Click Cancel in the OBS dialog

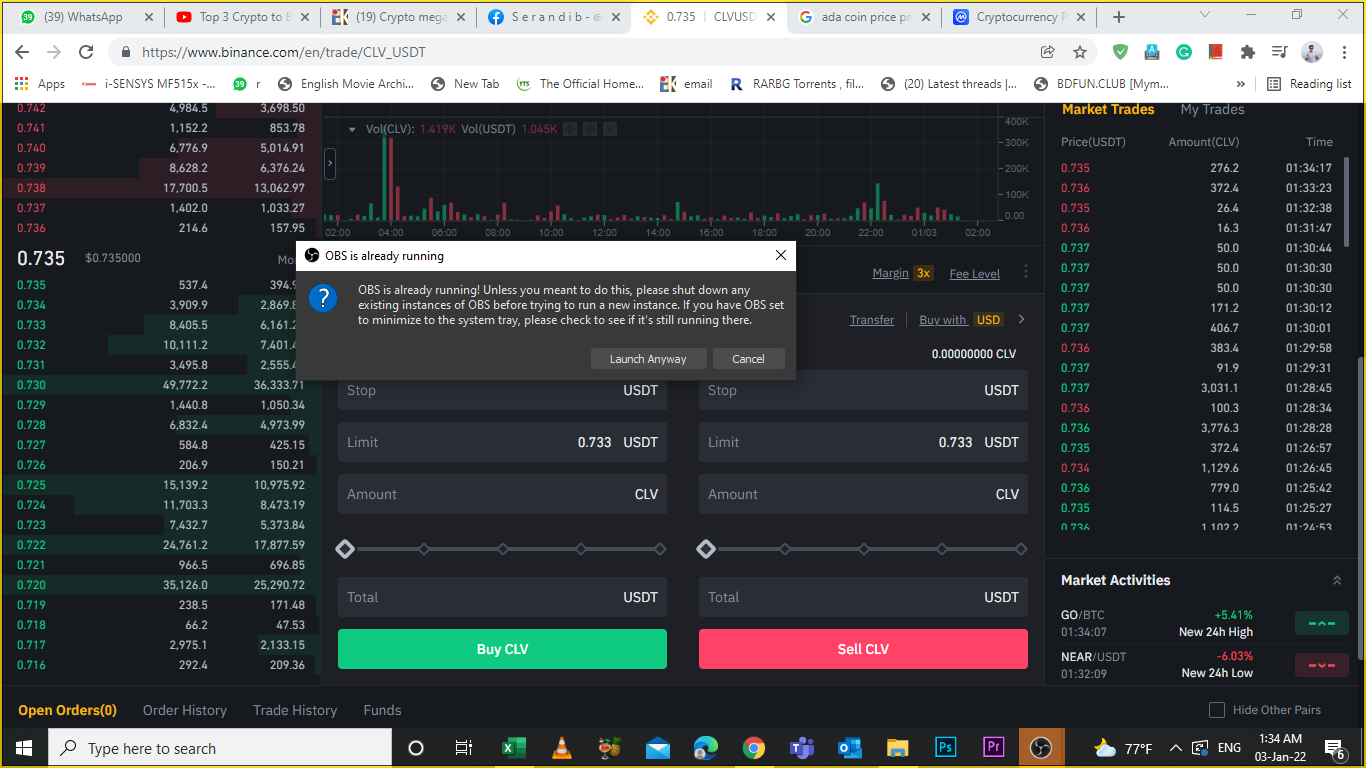(748, 359)
